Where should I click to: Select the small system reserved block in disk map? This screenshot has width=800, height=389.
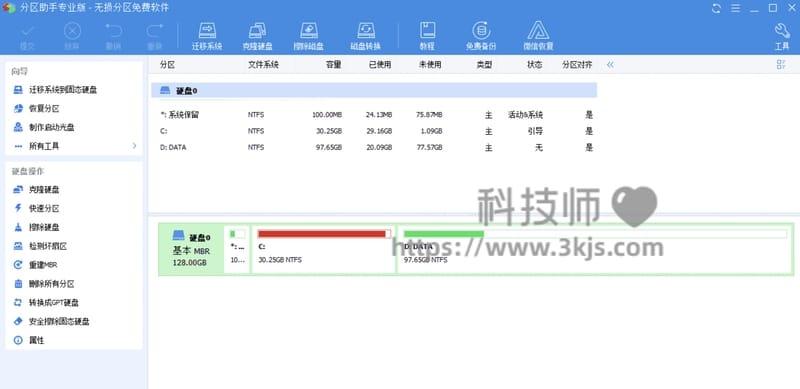click(237, 249)
